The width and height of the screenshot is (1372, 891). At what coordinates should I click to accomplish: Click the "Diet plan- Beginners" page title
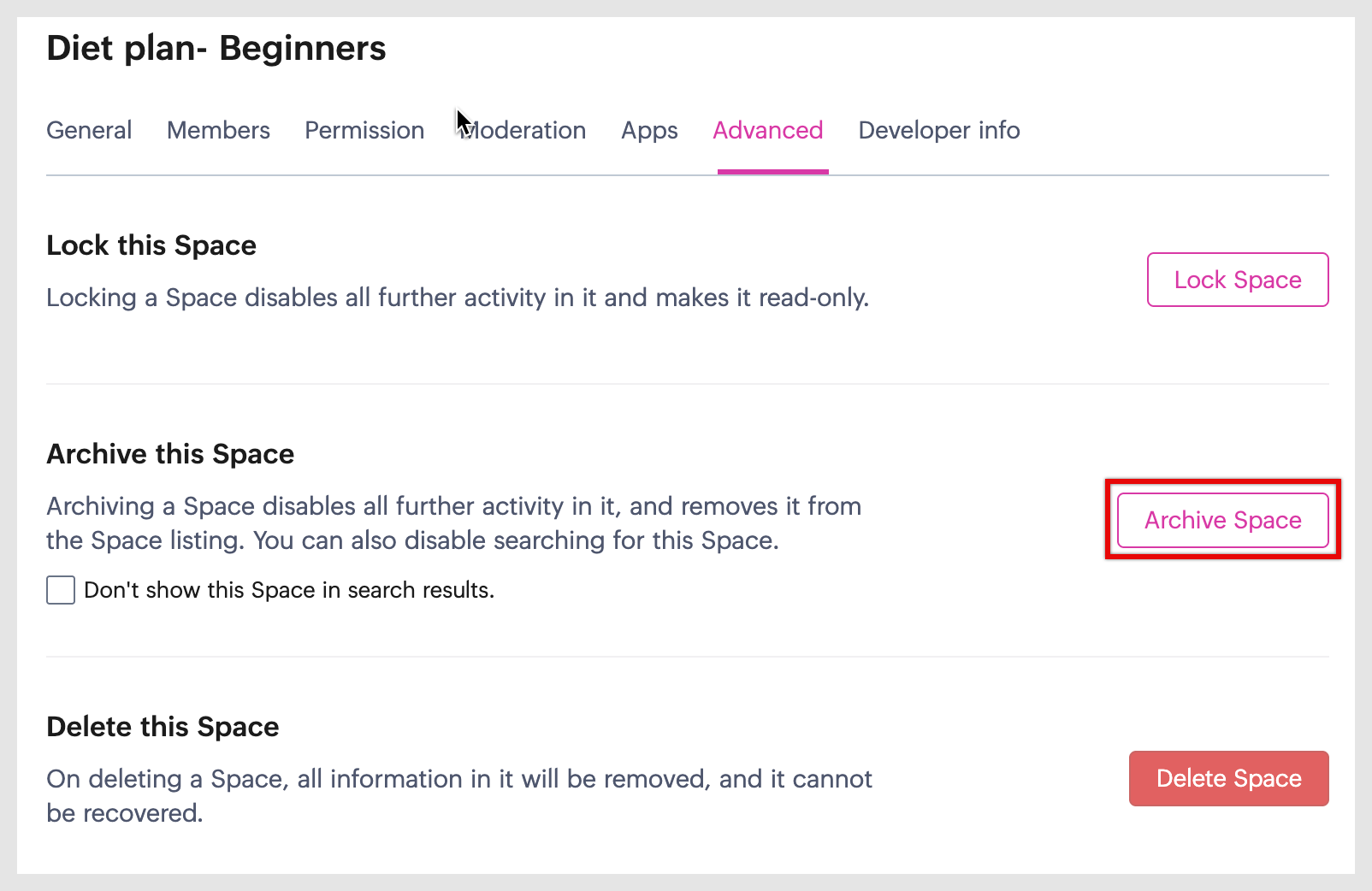216,49
